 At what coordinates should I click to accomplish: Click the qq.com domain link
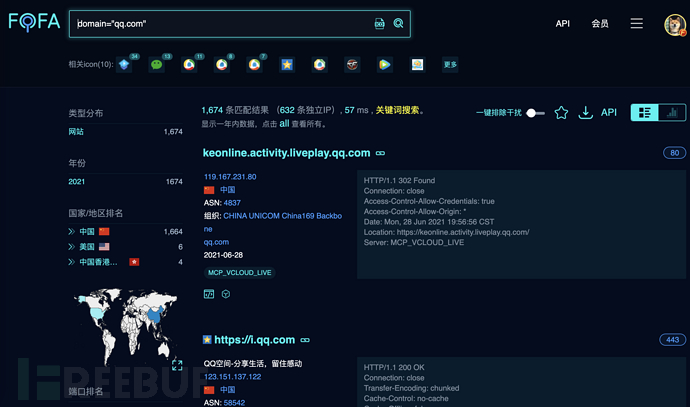pos(216,242)
